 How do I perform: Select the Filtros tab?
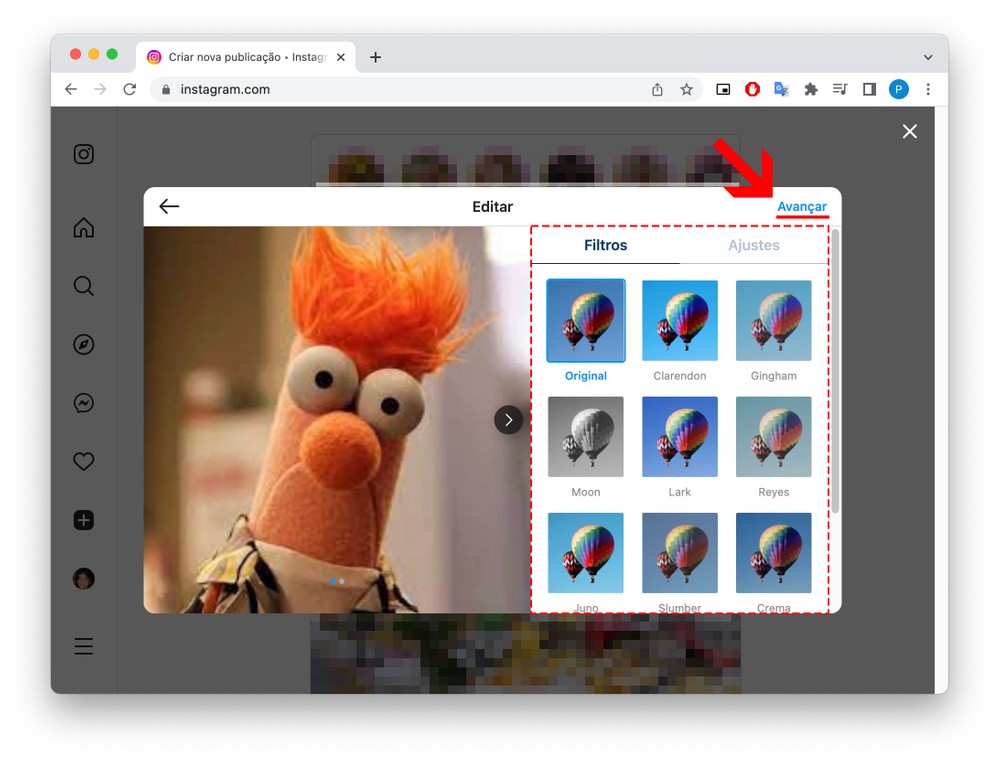click(x=605, y=245)
